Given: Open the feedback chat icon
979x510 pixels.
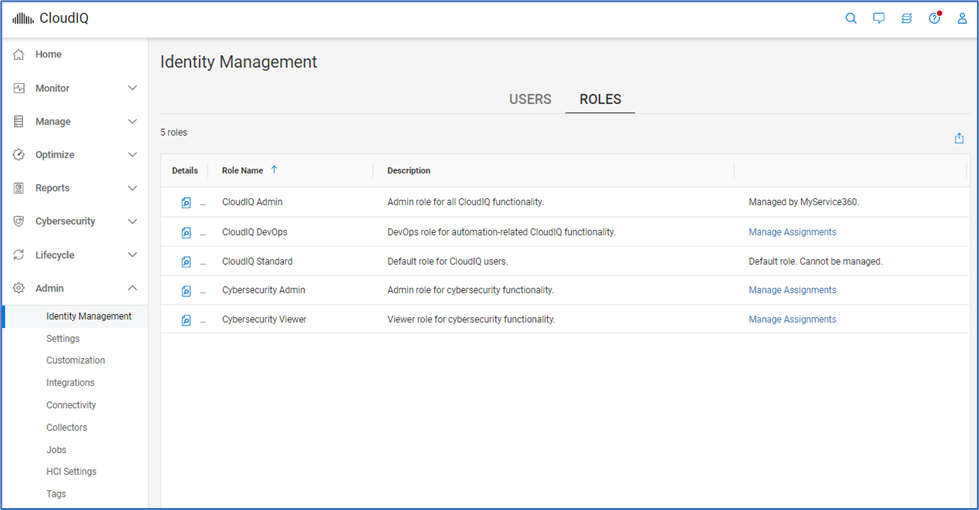Looking at the screenshot, I should coord(879,18).
